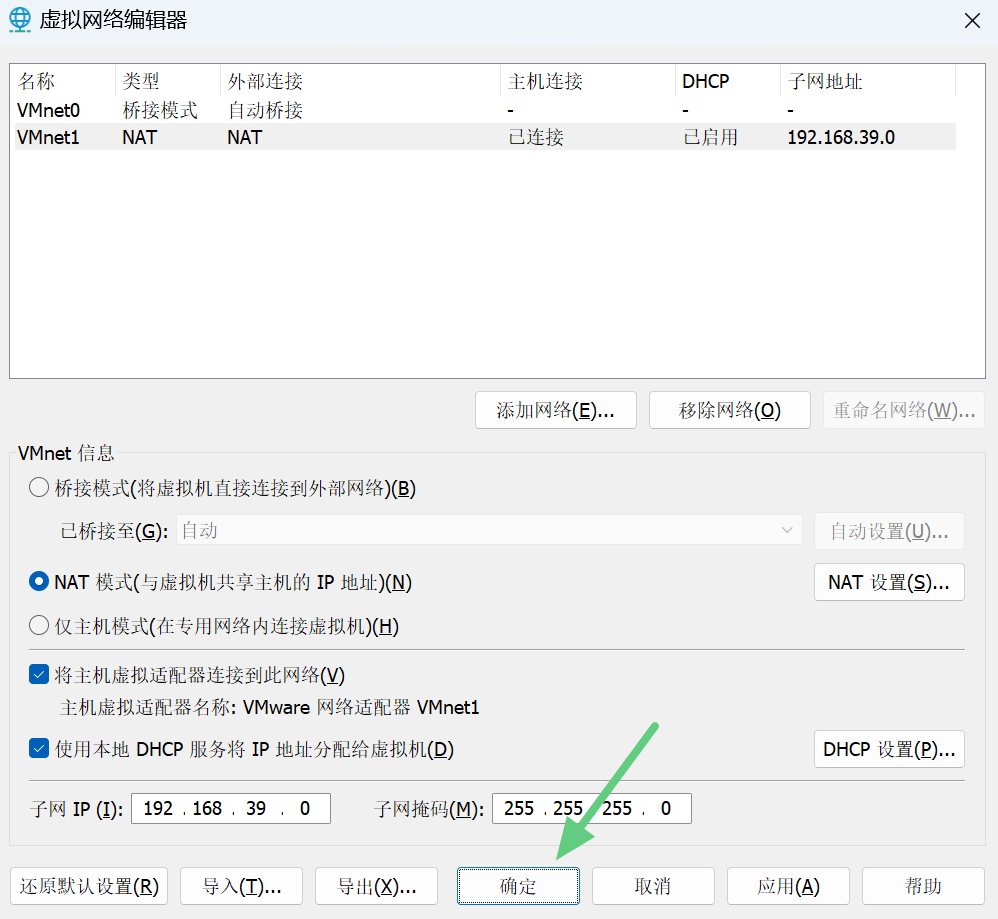This screenshot has height=919, width=998.
Task: Click the 自动桥接 cell in VMnet0 row
Action: tap(265, 110)
